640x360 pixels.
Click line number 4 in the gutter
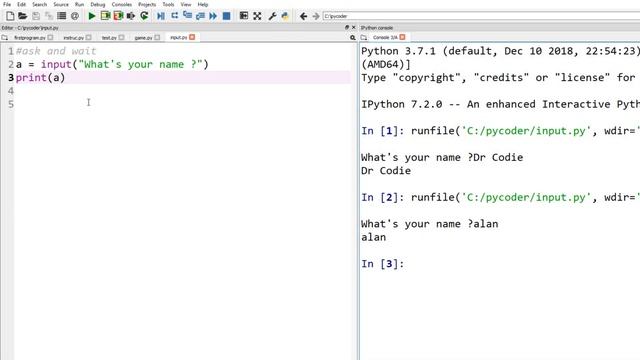pos(11,91)
